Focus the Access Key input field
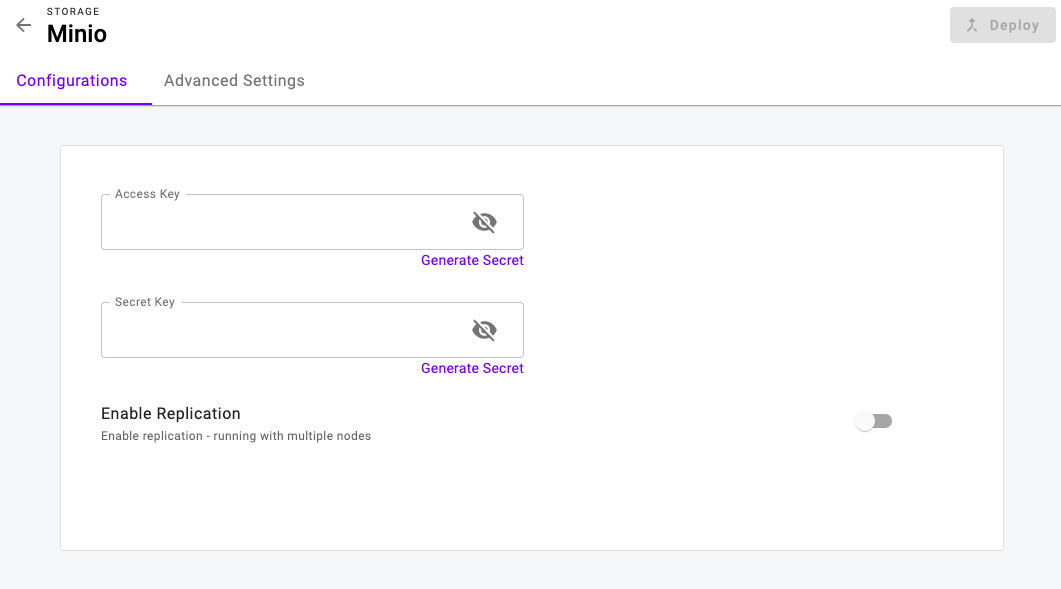The image size is (1061, 589). (284, 222)
